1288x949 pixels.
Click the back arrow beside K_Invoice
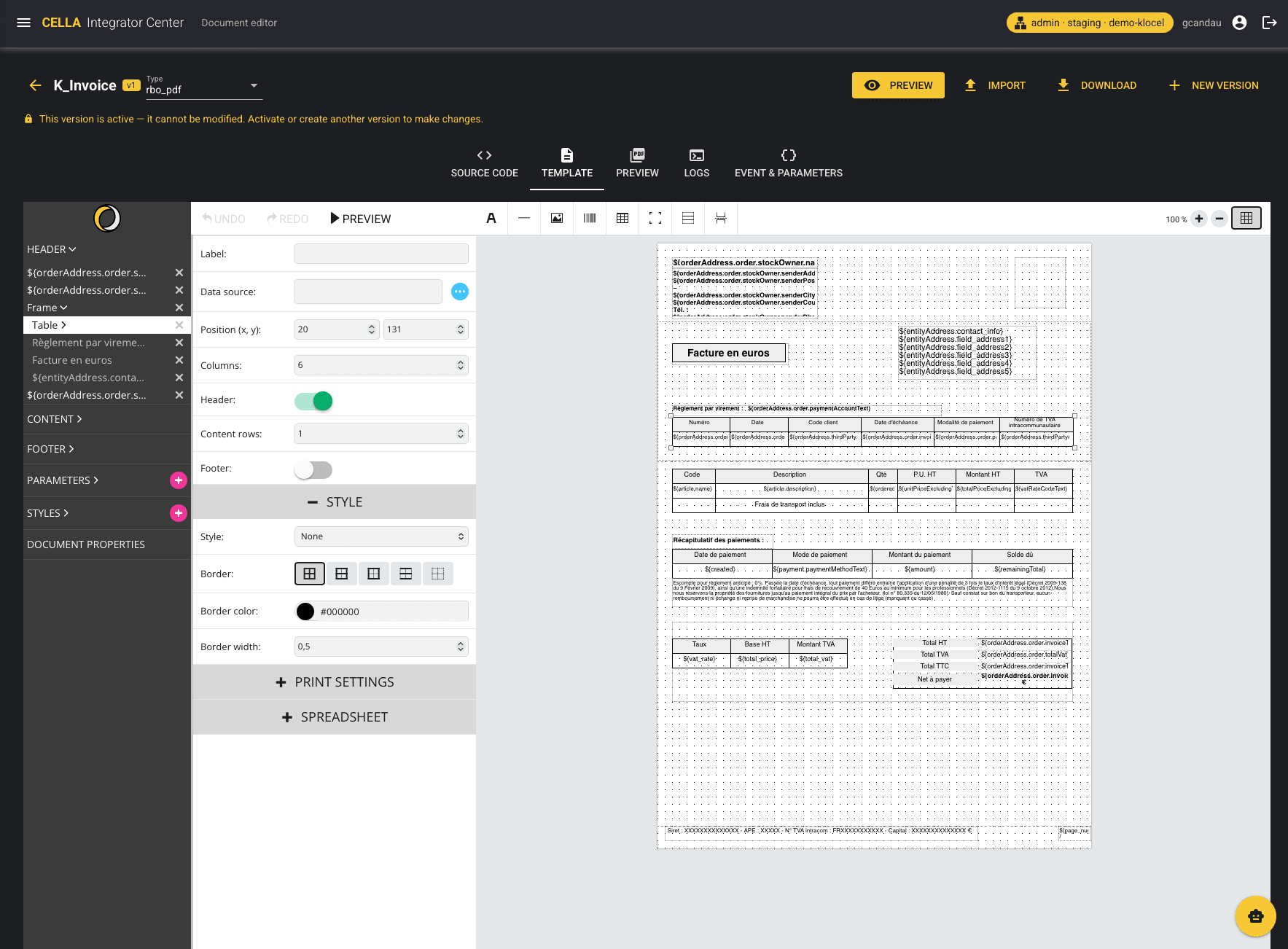click(35, 85)
